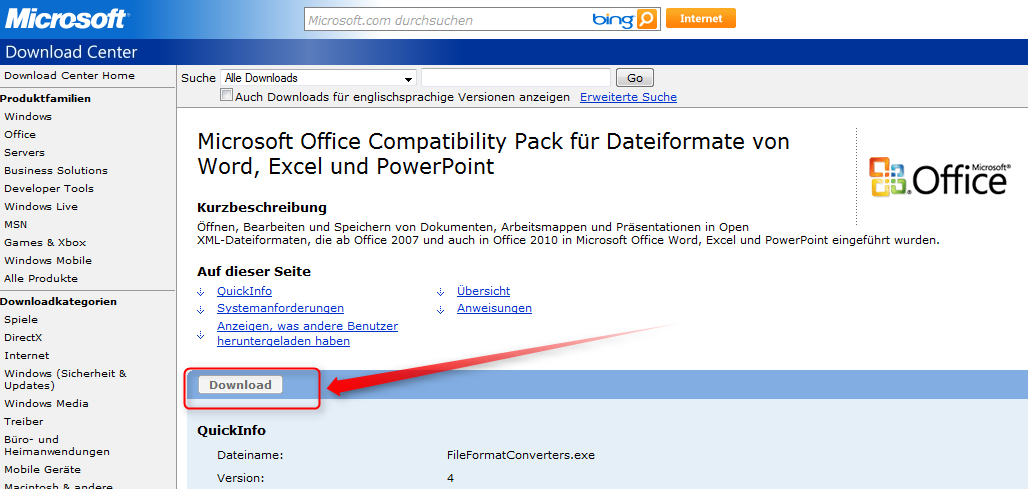Click the Dateiname: label

250,455
